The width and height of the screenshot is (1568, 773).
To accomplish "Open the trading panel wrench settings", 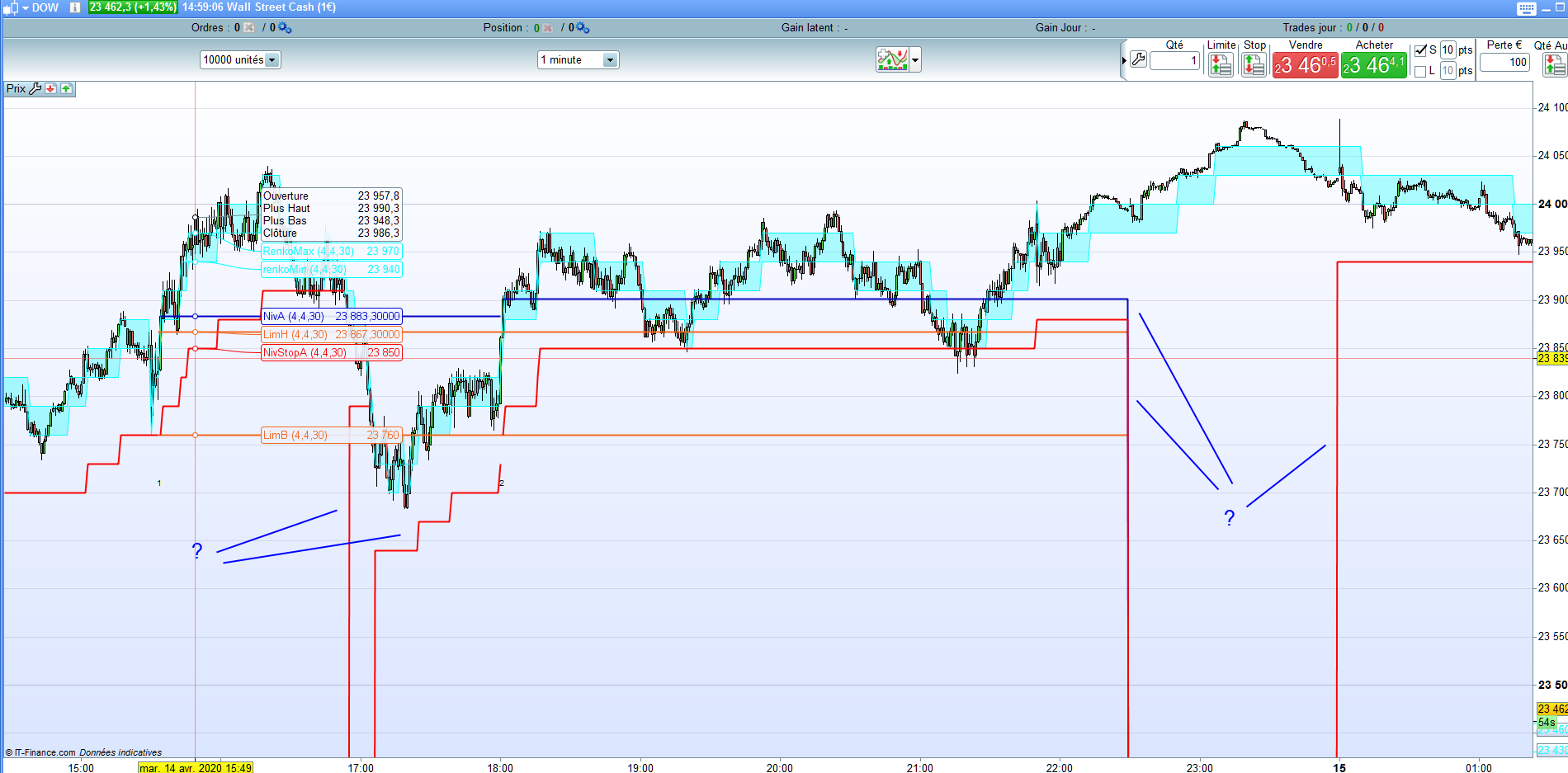I will pyautogui.click(x=1139, y=59).
